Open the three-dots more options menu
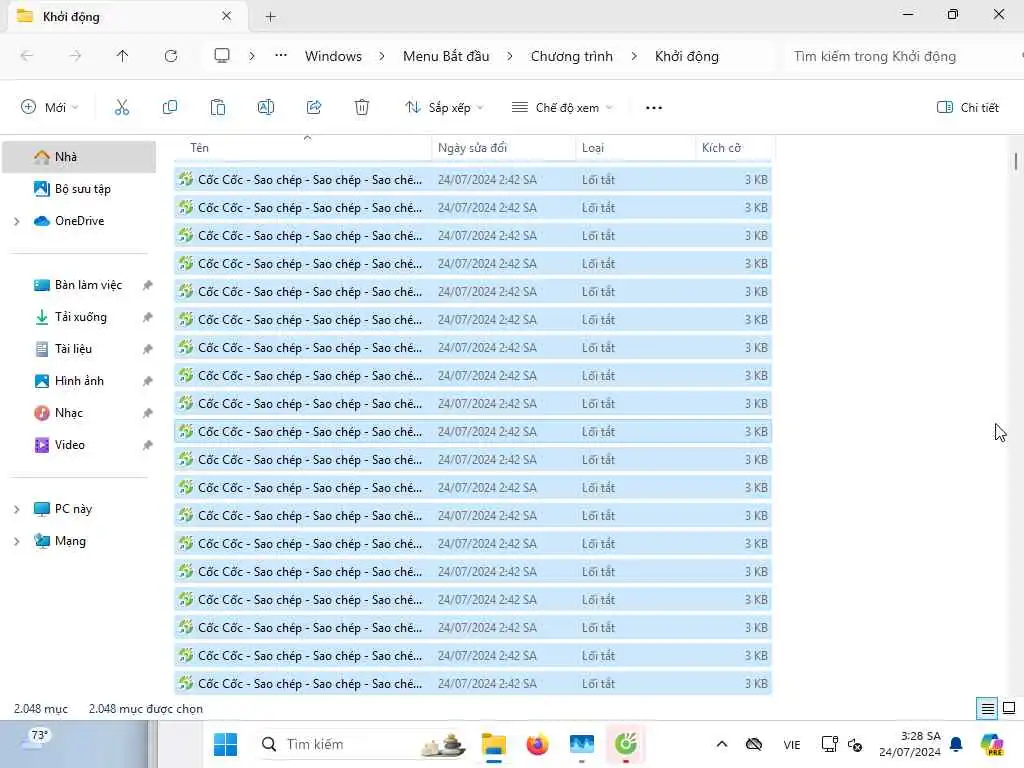1024x768 pixels. coord(654,108)
